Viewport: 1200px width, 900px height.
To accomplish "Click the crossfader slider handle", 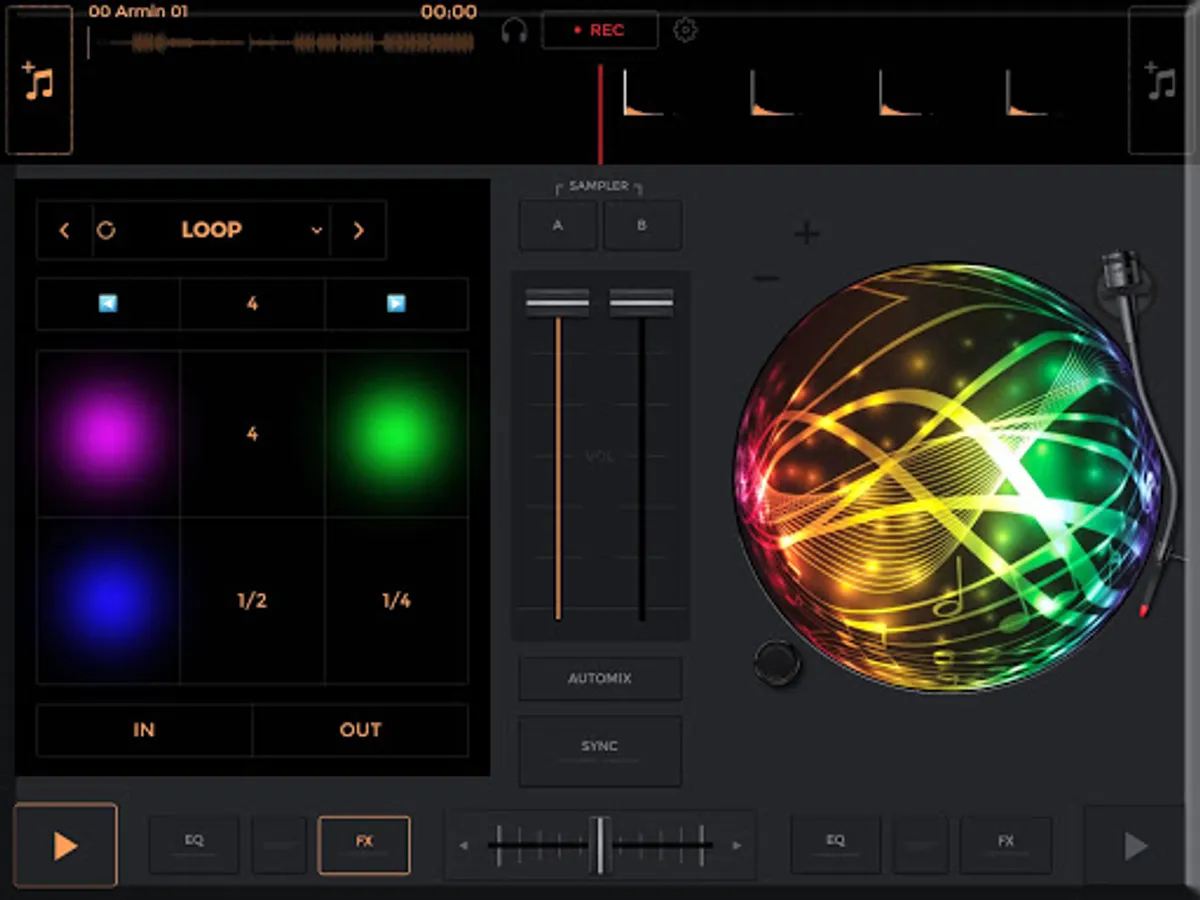I will pyautogui.click(x=599, y=845).
